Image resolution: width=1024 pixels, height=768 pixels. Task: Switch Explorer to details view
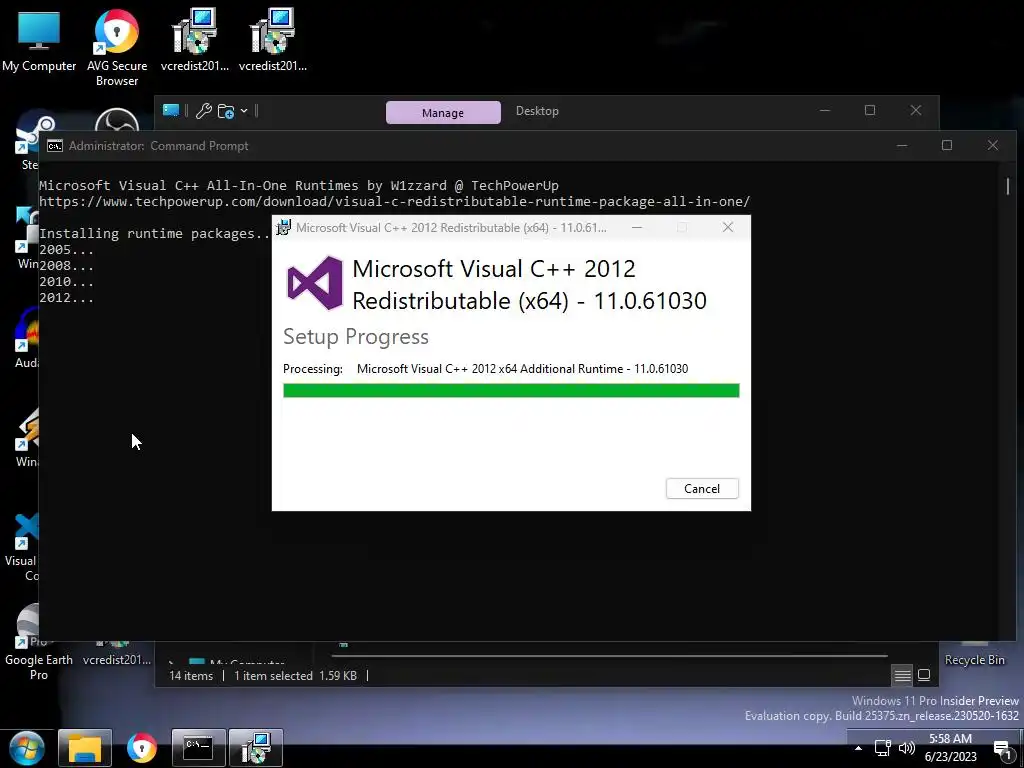pyautogui.click(x=903, y=675)
